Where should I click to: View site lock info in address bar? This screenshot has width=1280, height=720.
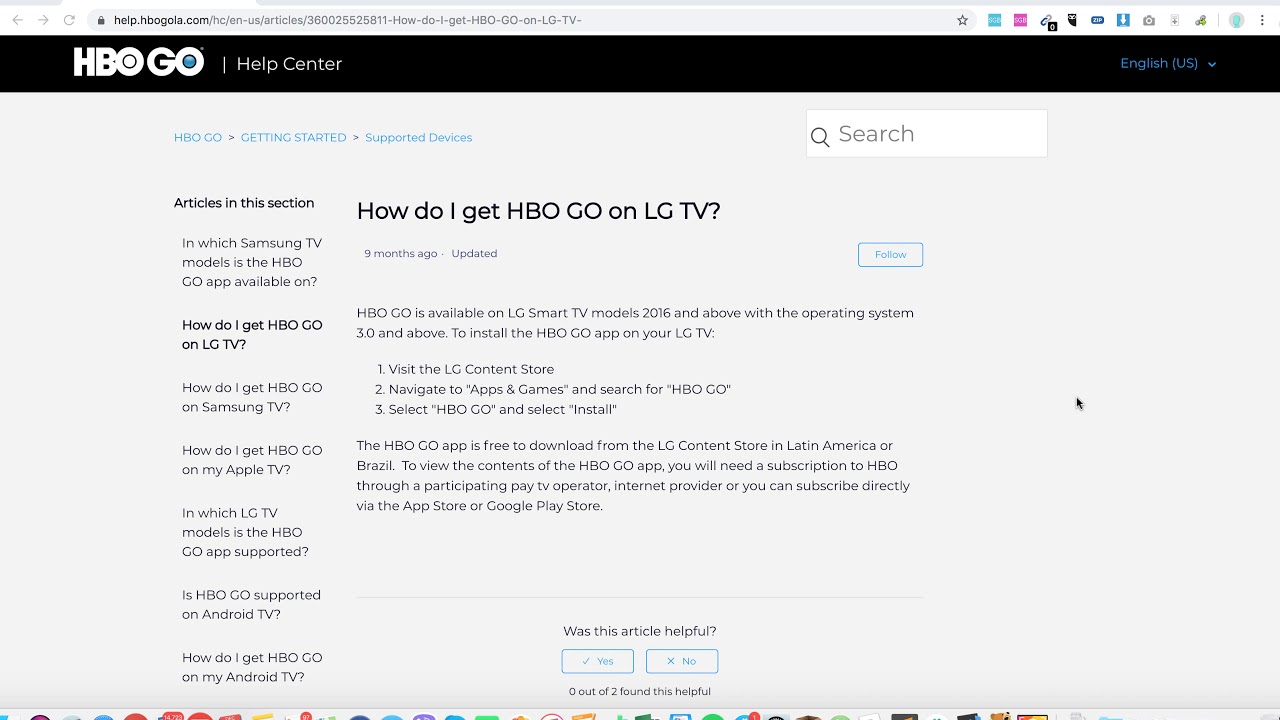pyautogui.click(x=101, y=20)
